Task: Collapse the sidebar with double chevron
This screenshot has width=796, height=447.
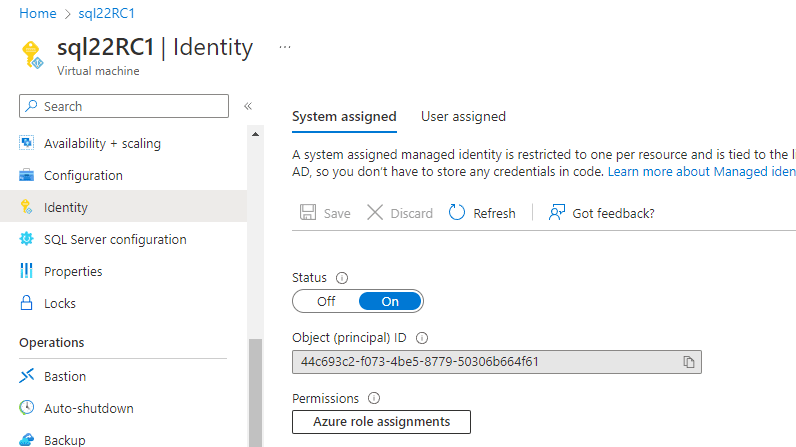Action: 248,106
